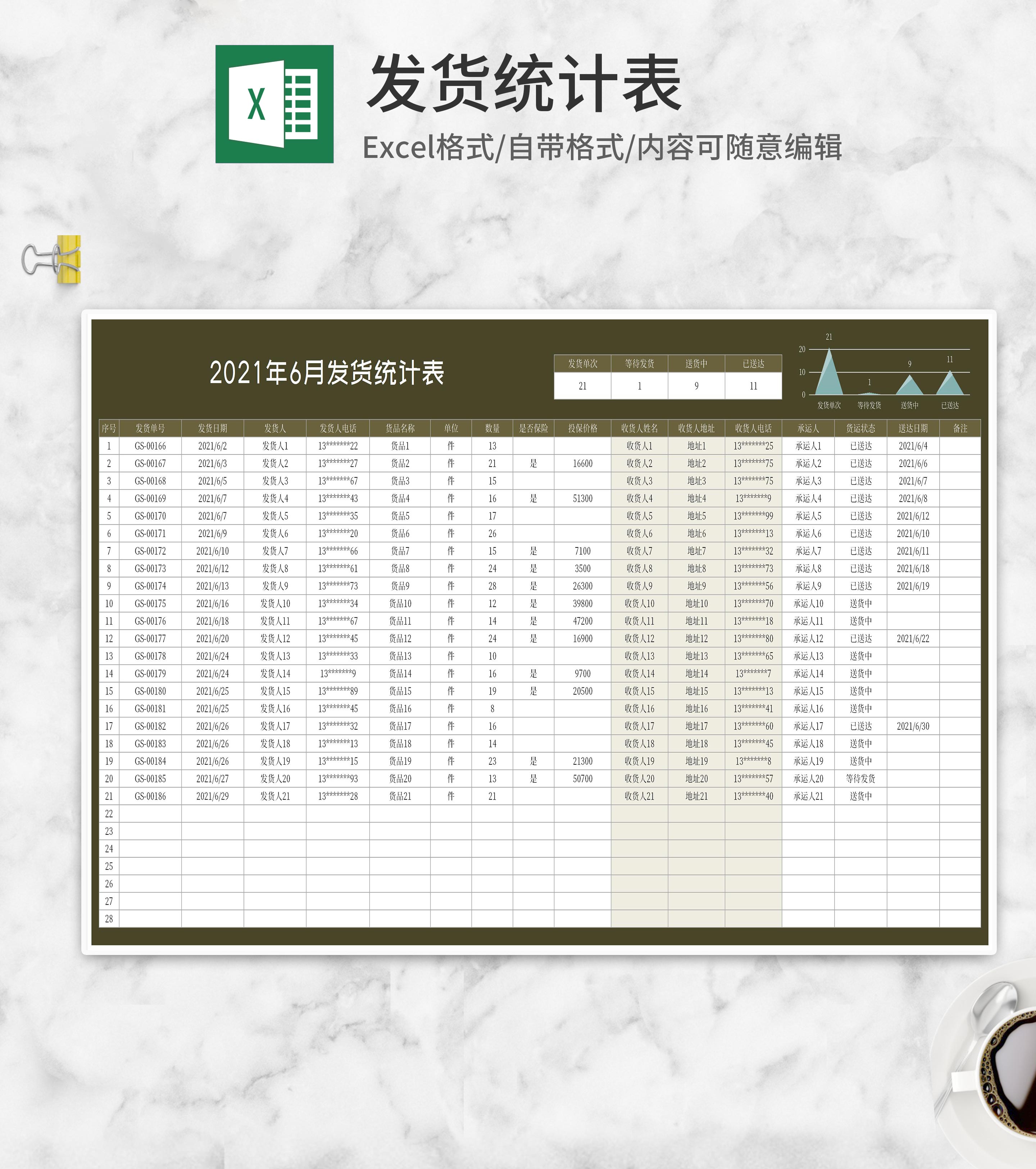
Task: Click the 等待发货 chart axis label
Action: (x=869, y=405)
